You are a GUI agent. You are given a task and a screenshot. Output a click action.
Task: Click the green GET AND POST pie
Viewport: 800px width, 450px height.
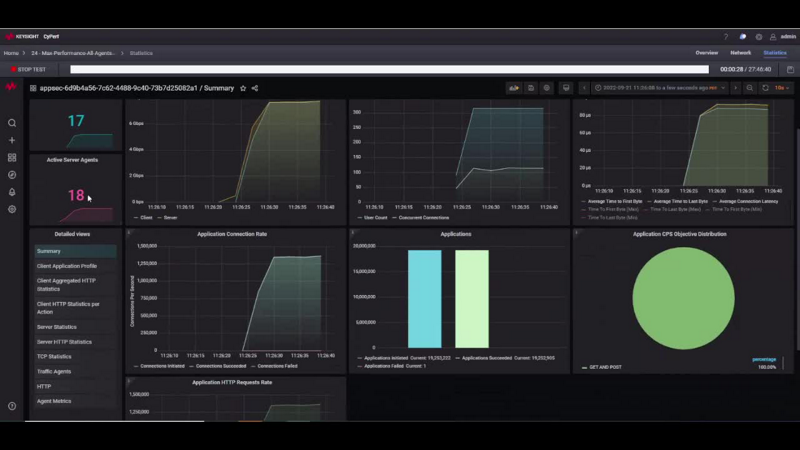(683, 298)
